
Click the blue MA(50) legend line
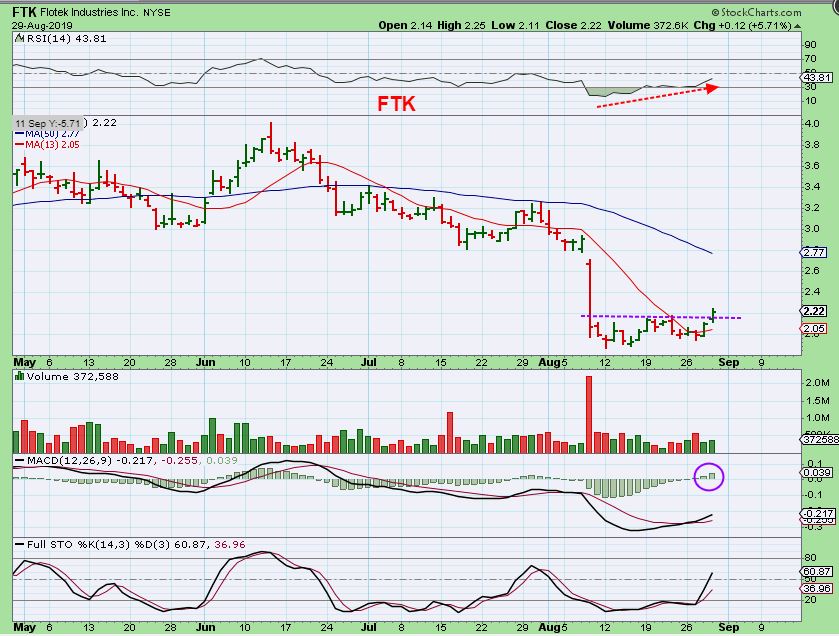[19, 134]
